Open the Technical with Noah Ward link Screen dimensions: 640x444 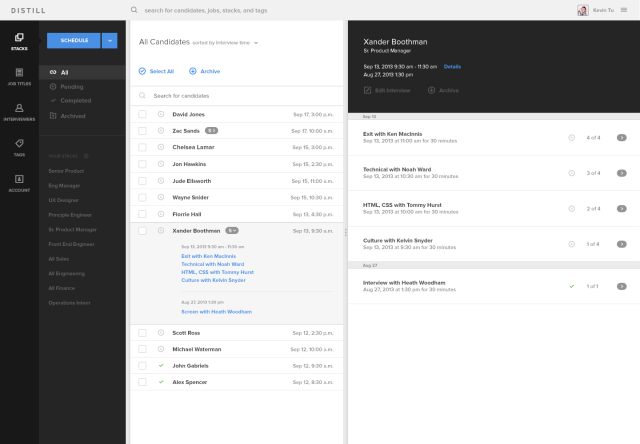pos(212,264)
